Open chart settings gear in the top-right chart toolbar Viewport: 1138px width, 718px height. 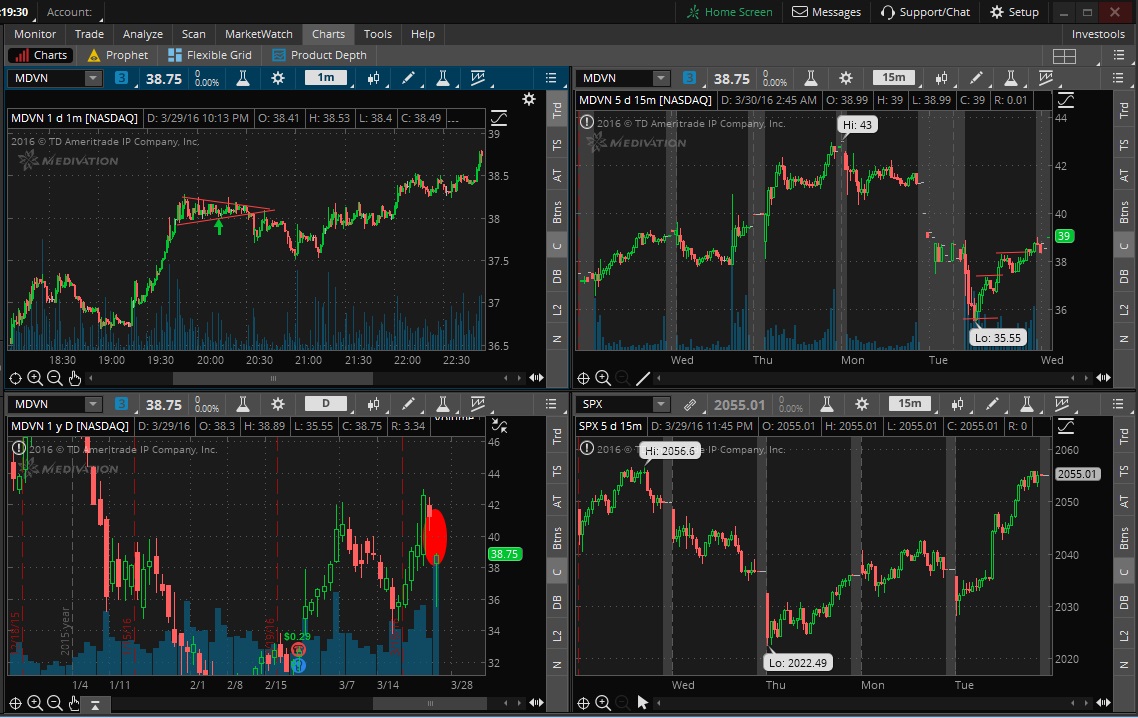(x=846, y=78)
